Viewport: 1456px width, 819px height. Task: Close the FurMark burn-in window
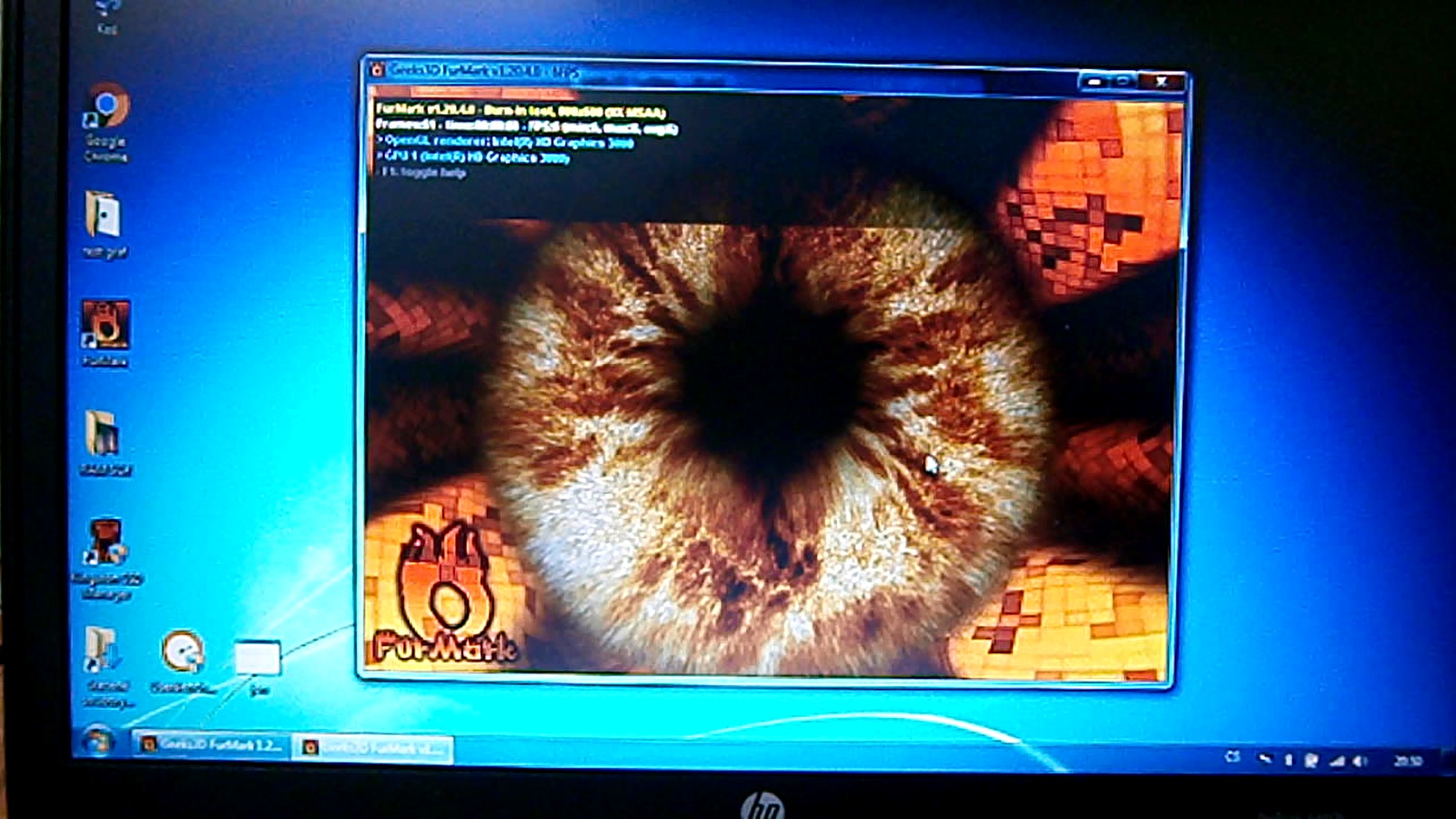1160,82
